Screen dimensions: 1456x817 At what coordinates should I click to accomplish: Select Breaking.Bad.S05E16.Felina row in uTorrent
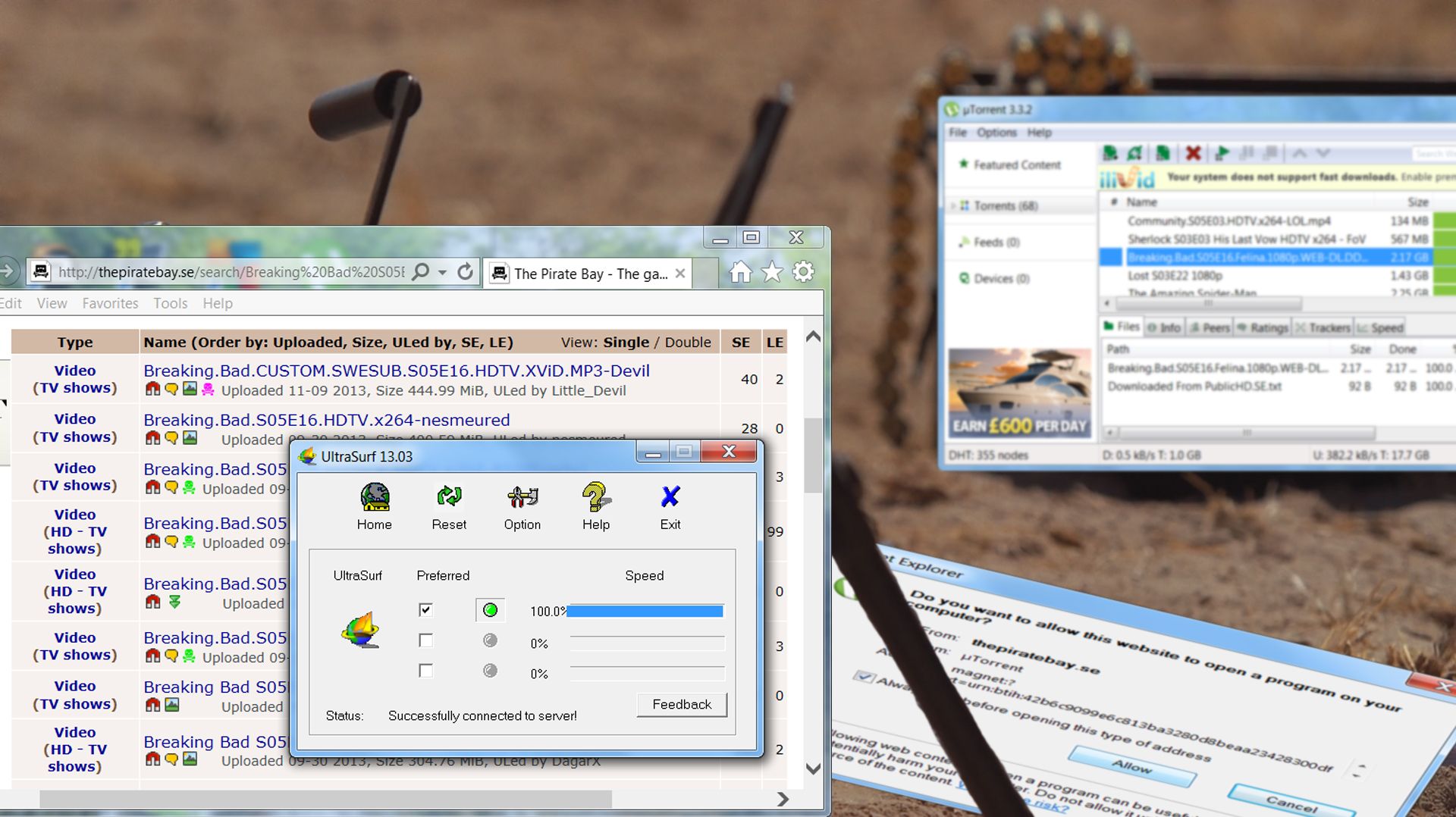[1278, 258]
